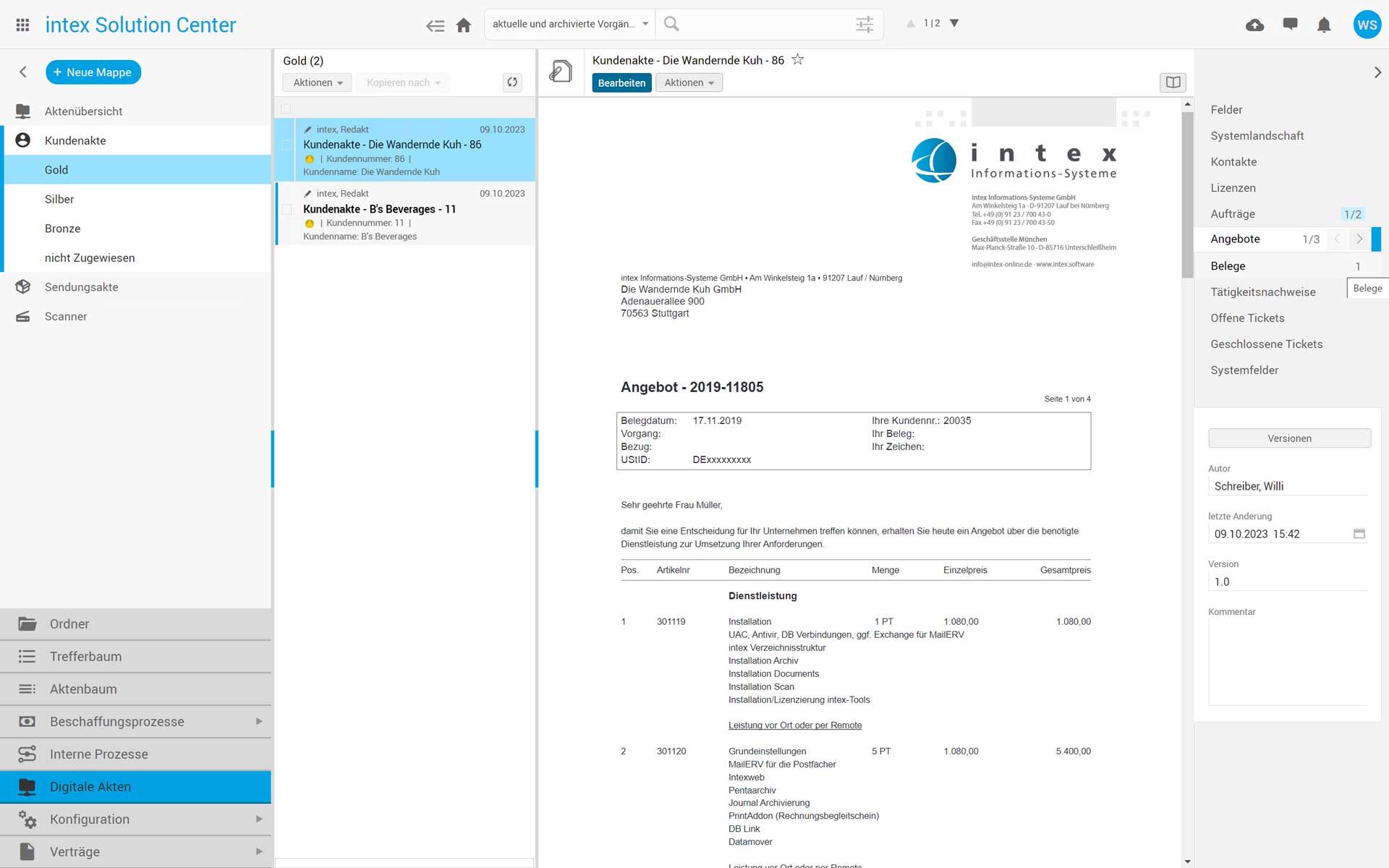
Task: Click the home icon in top bar
Action: tap(464, 25)
